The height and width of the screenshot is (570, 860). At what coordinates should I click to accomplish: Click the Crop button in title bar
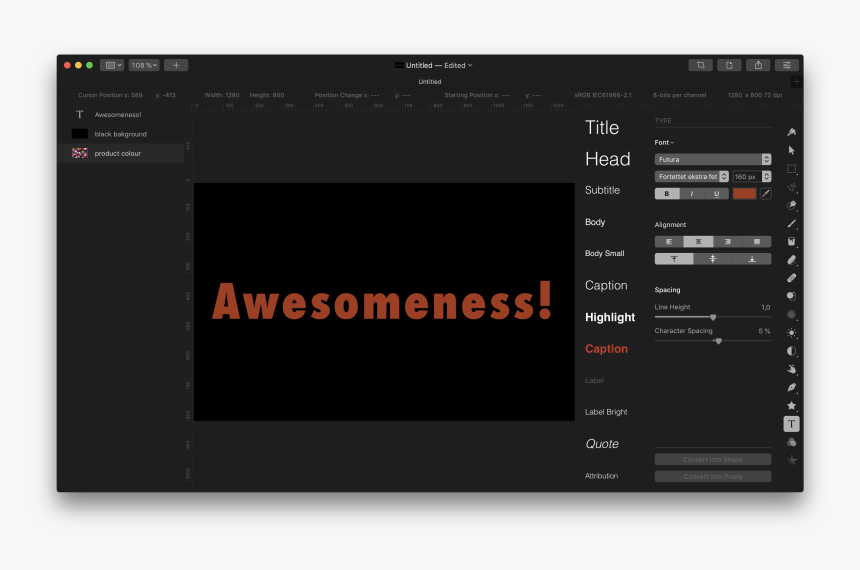(700, 65)
